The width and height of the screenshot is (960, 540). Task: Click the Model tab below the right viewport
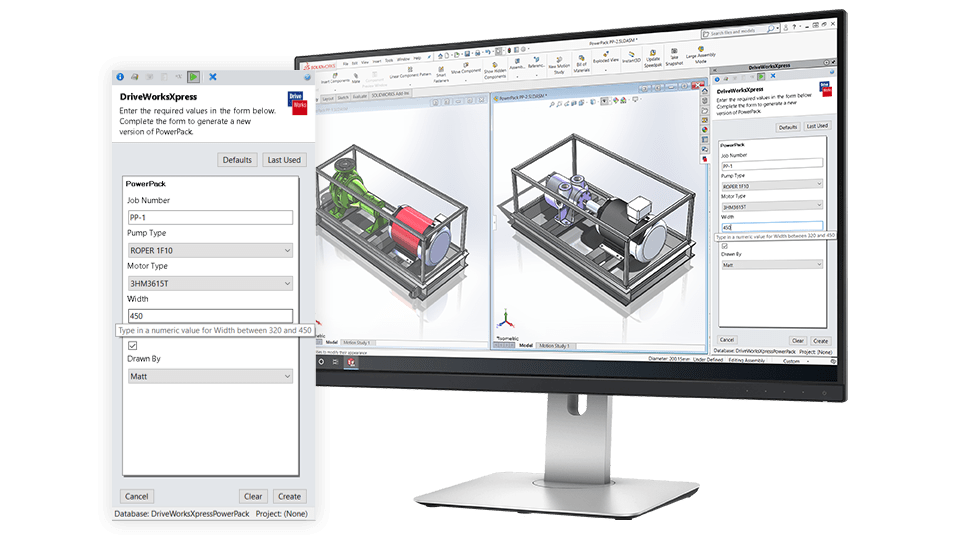[x=526, y=345]
